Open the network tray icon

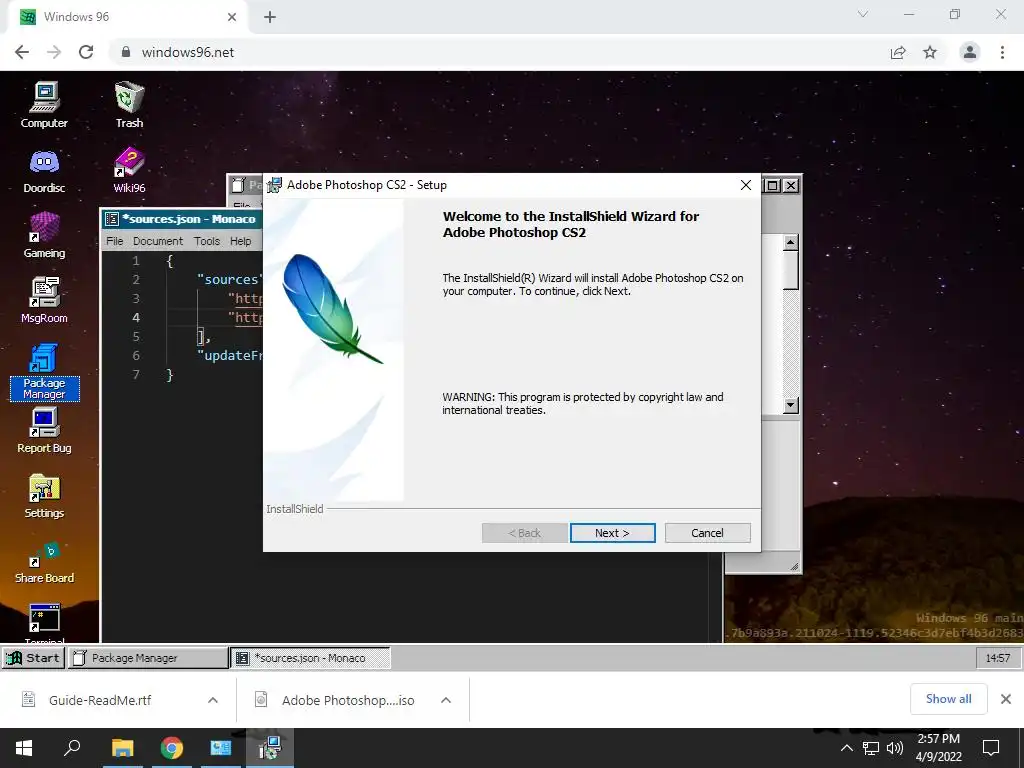pos(871,748)
